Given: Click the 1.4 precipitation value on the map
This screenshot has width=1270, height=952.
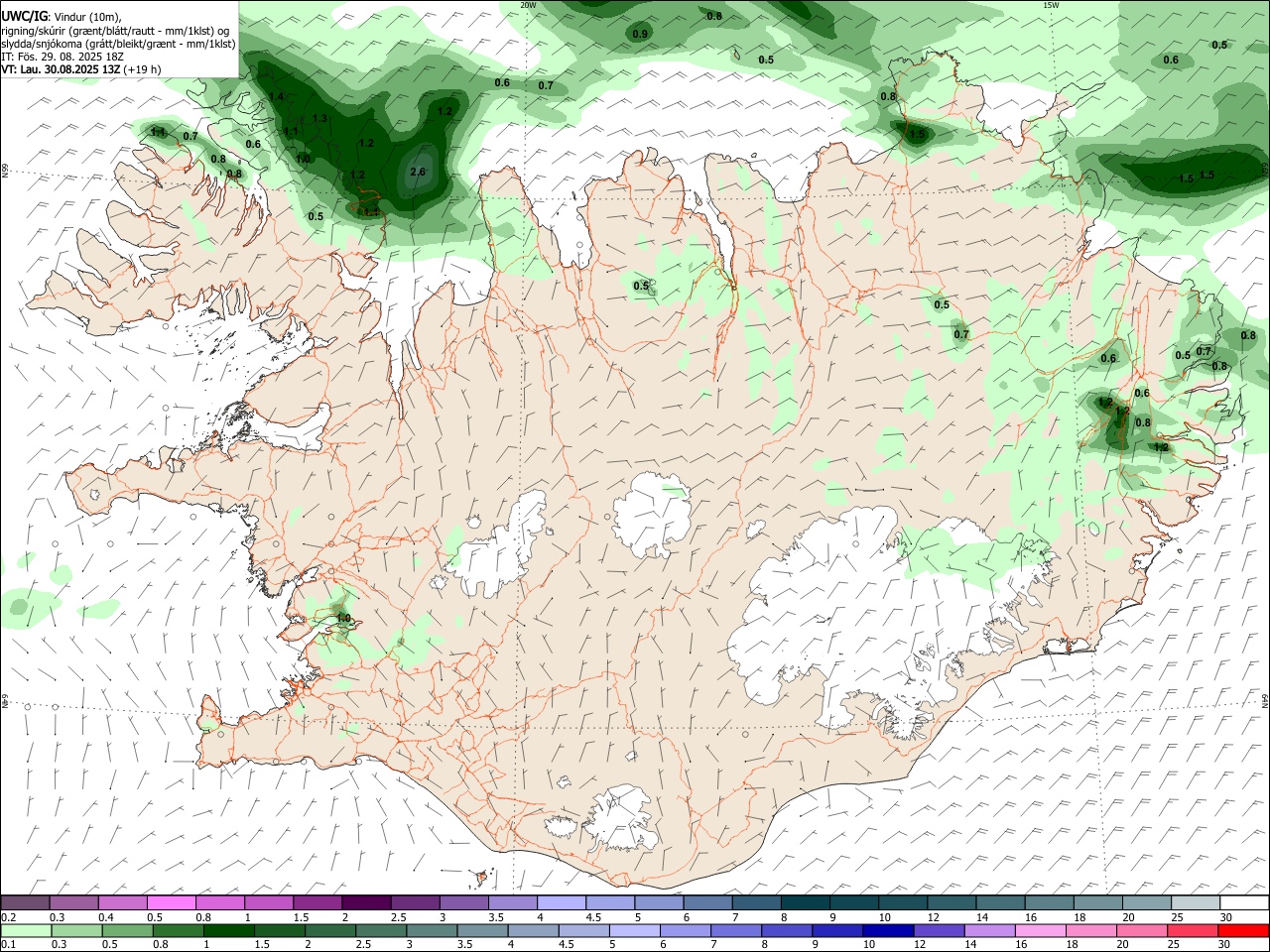Looking at the screenshot, I should [x=276, y=96].
